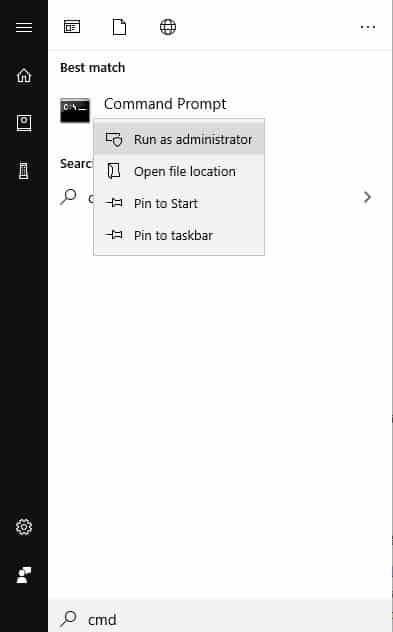Go to the Home icon in sidebar
Viewport: 393px width, 632px height.
(24, 75)
